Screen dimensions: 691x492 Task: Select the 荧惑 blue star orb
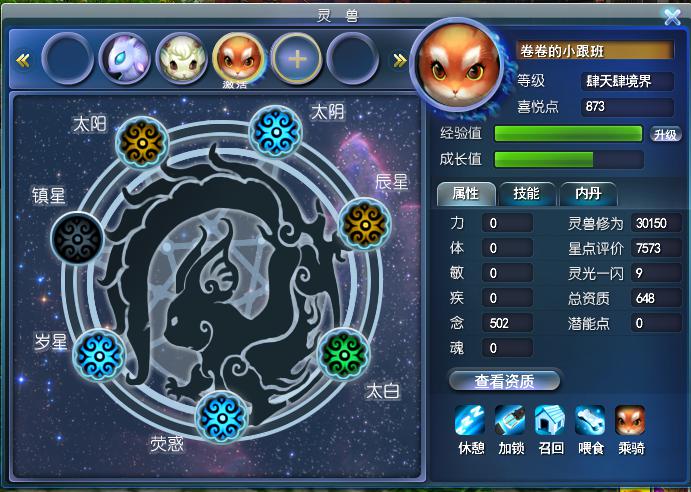click(222, 417)
